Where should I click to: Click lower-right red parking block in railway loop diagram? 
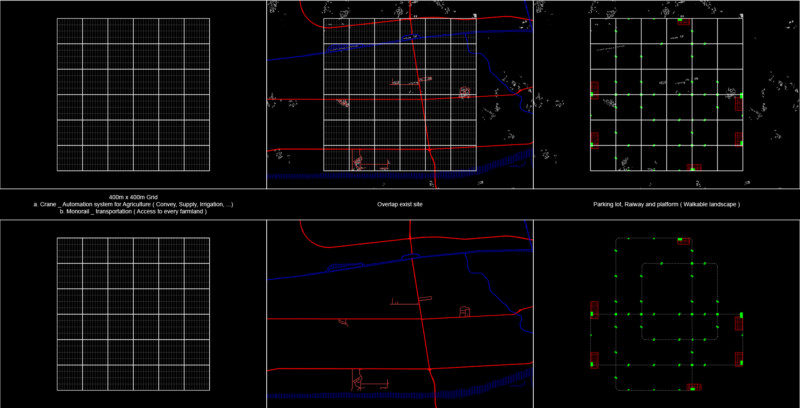point(740,357)
